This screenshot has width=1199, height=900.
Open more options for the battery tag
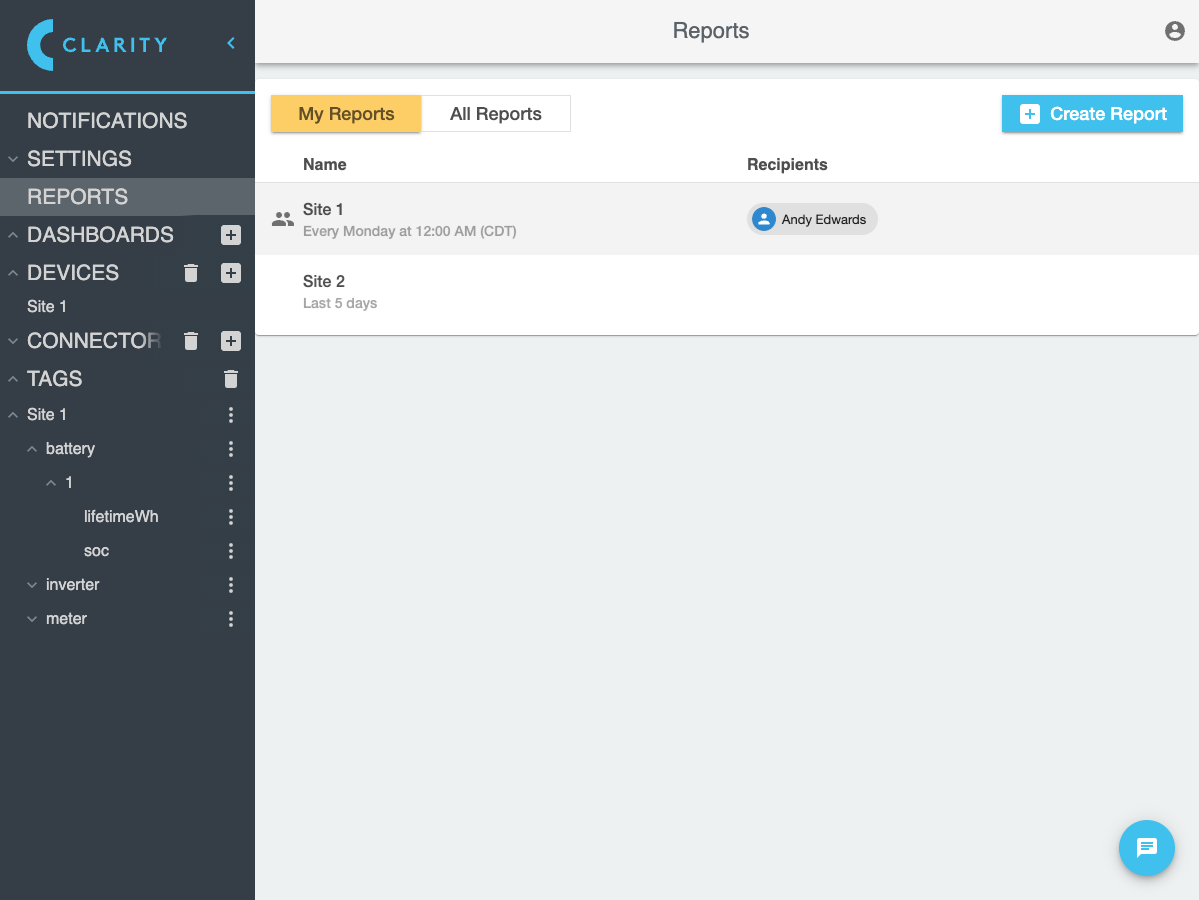click(231, 449)
